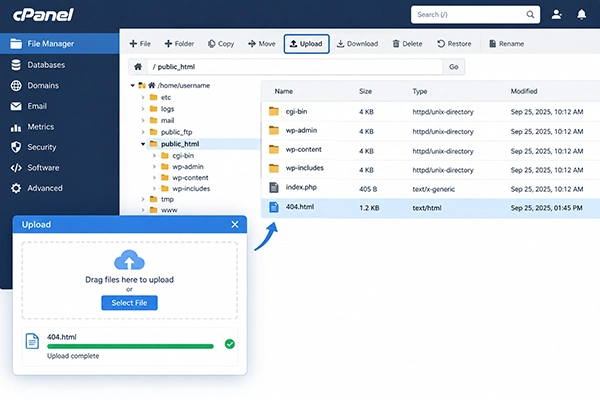Open File Manager in sidebar
The image size is (600, 400).
[x=59, y=44]
